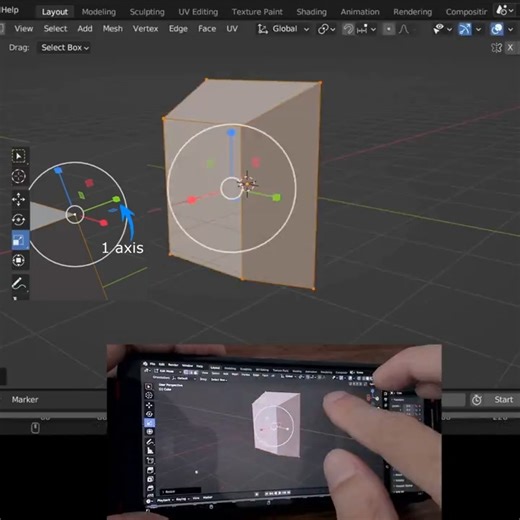This screenshot has height=520, width=520.
Task: Open the timeline Marker menu
Action: pos(25,399)
